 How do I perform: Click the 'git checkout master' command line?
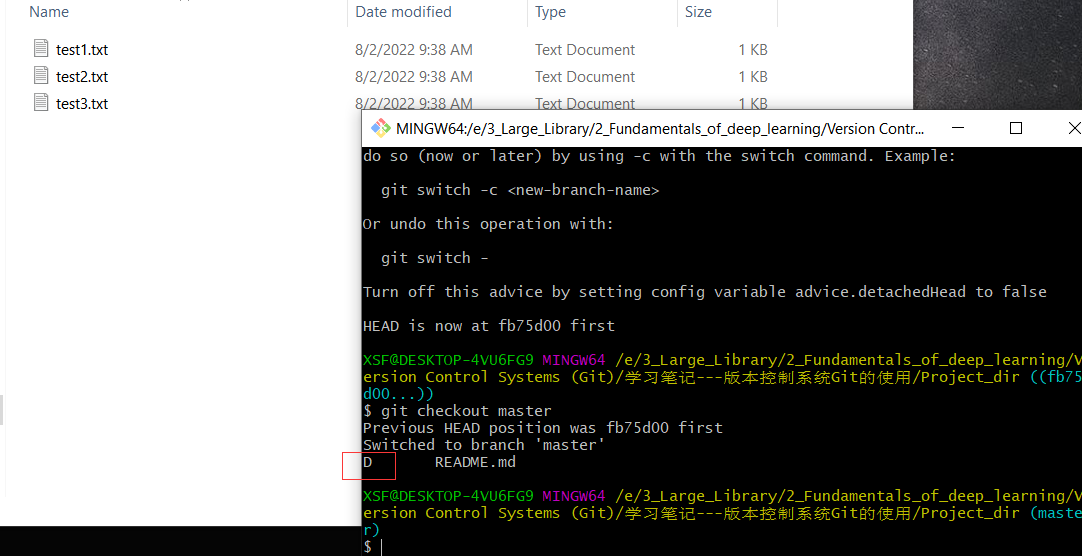(x=458, y=411)
